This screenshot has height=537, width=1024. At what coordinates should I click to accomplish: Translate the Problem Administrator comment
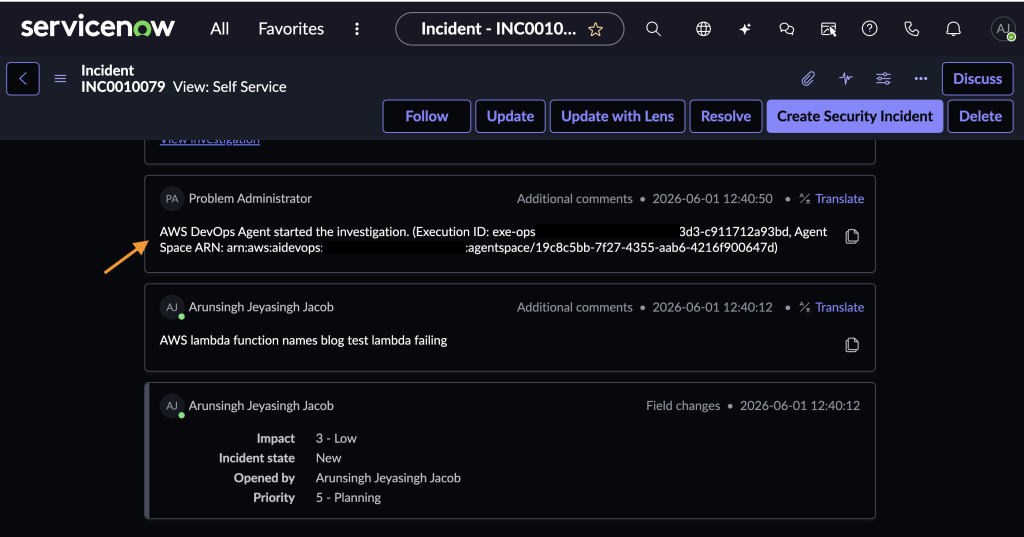point(839,199)
